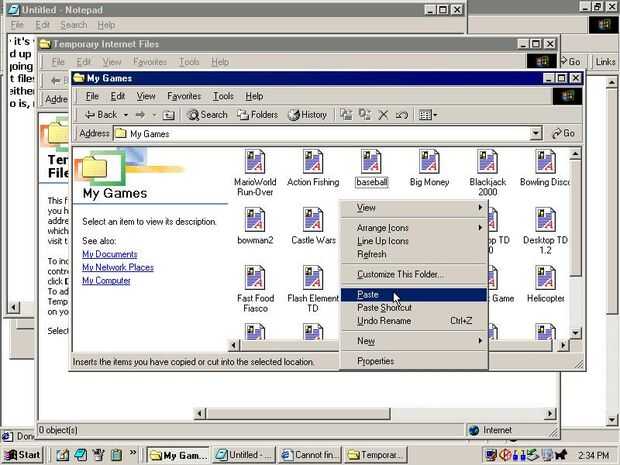Screen dimensions: 620x465
Task: Click the Move To toolbar icon
Action: click(346, 115)
